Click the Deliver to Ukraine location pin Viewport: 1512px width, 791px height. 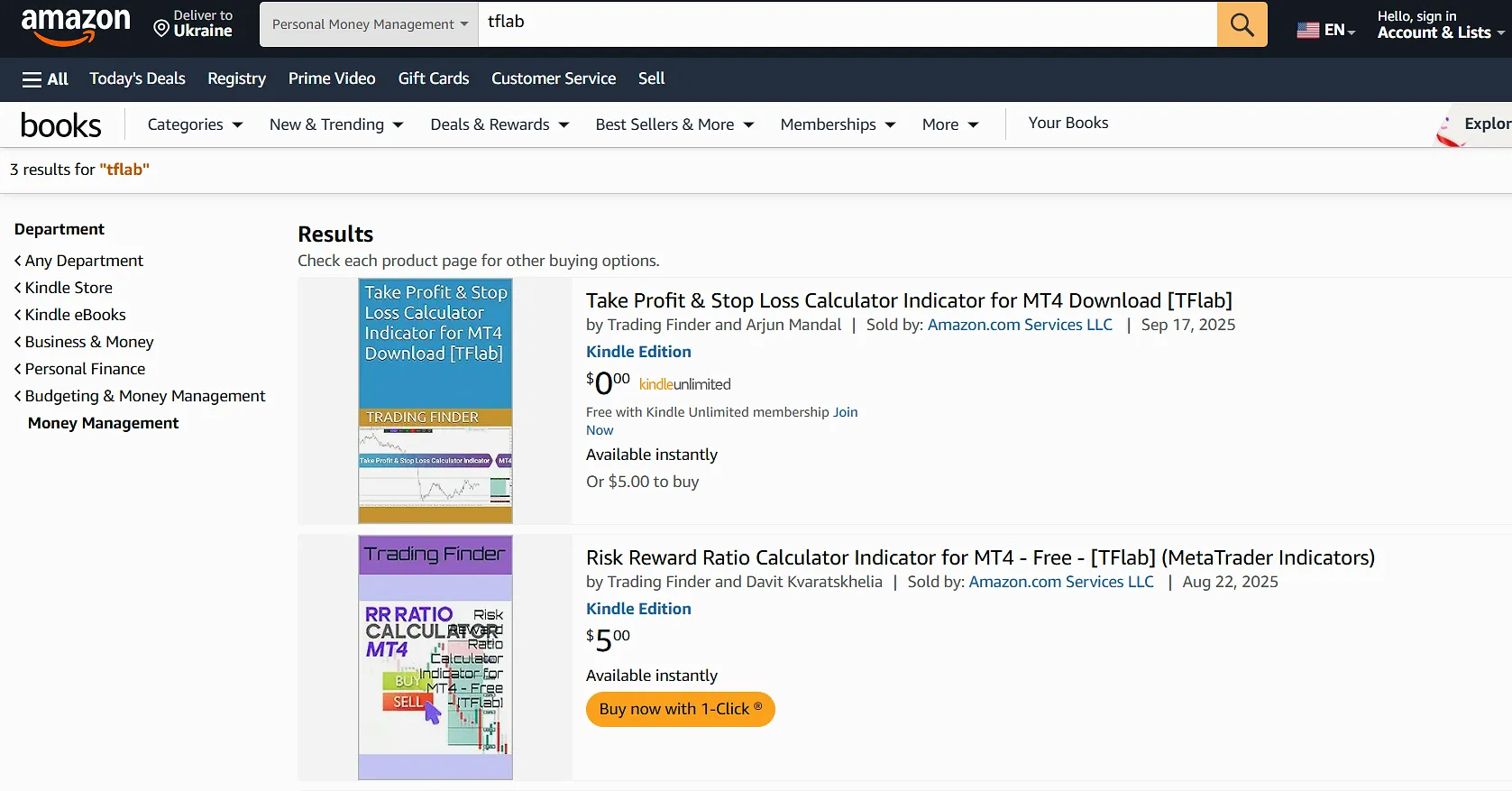point(161,29)
